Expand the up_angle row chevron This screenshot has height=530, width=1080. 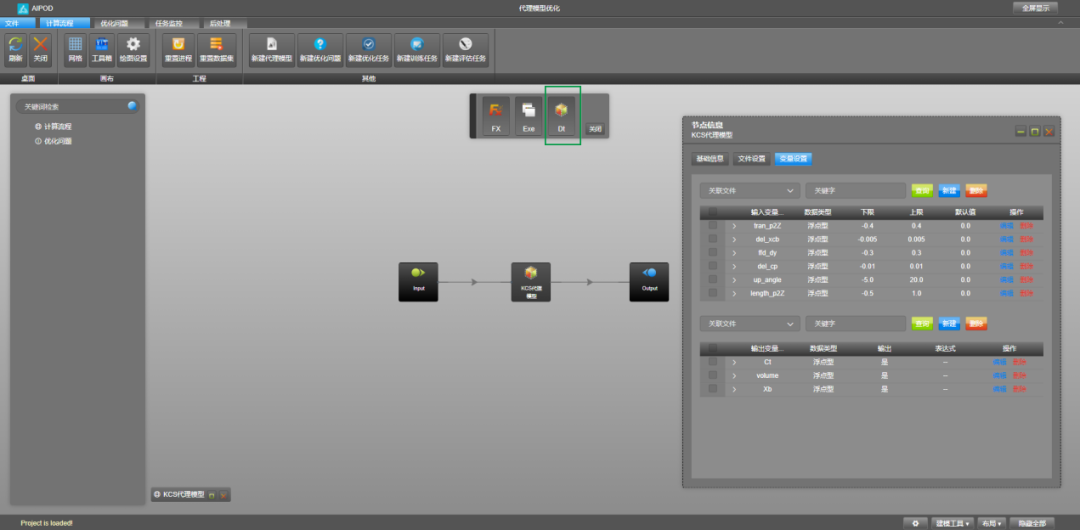[734, 280]
